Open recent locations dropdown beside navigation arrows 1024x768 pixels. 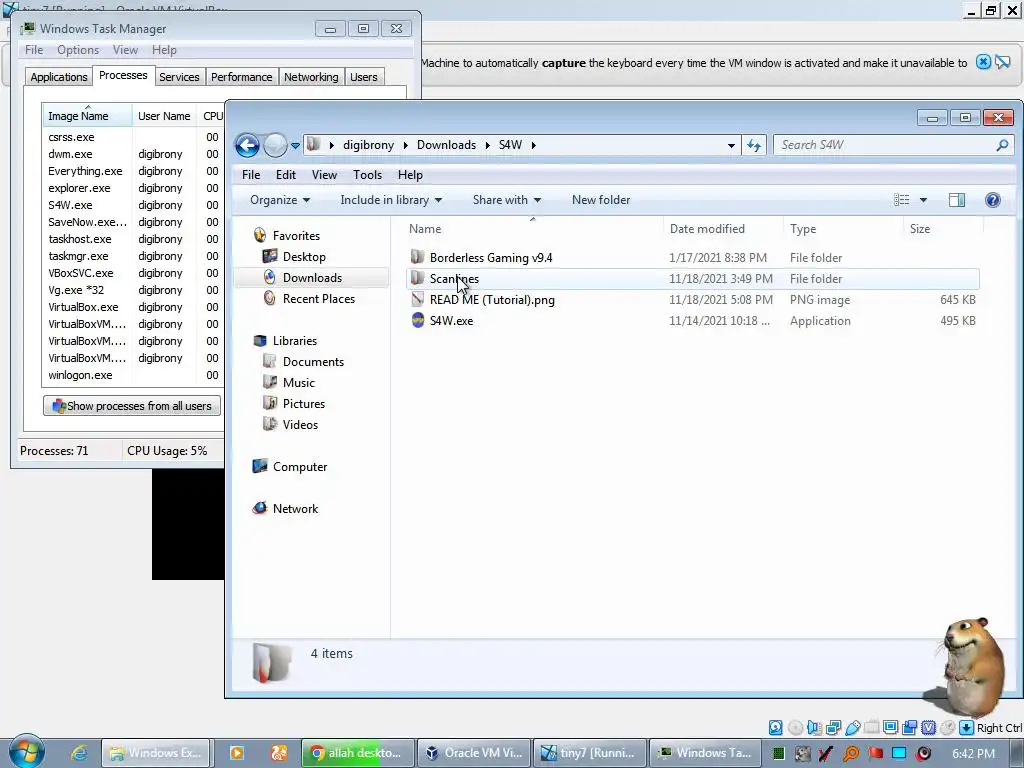tap(295, 146)
